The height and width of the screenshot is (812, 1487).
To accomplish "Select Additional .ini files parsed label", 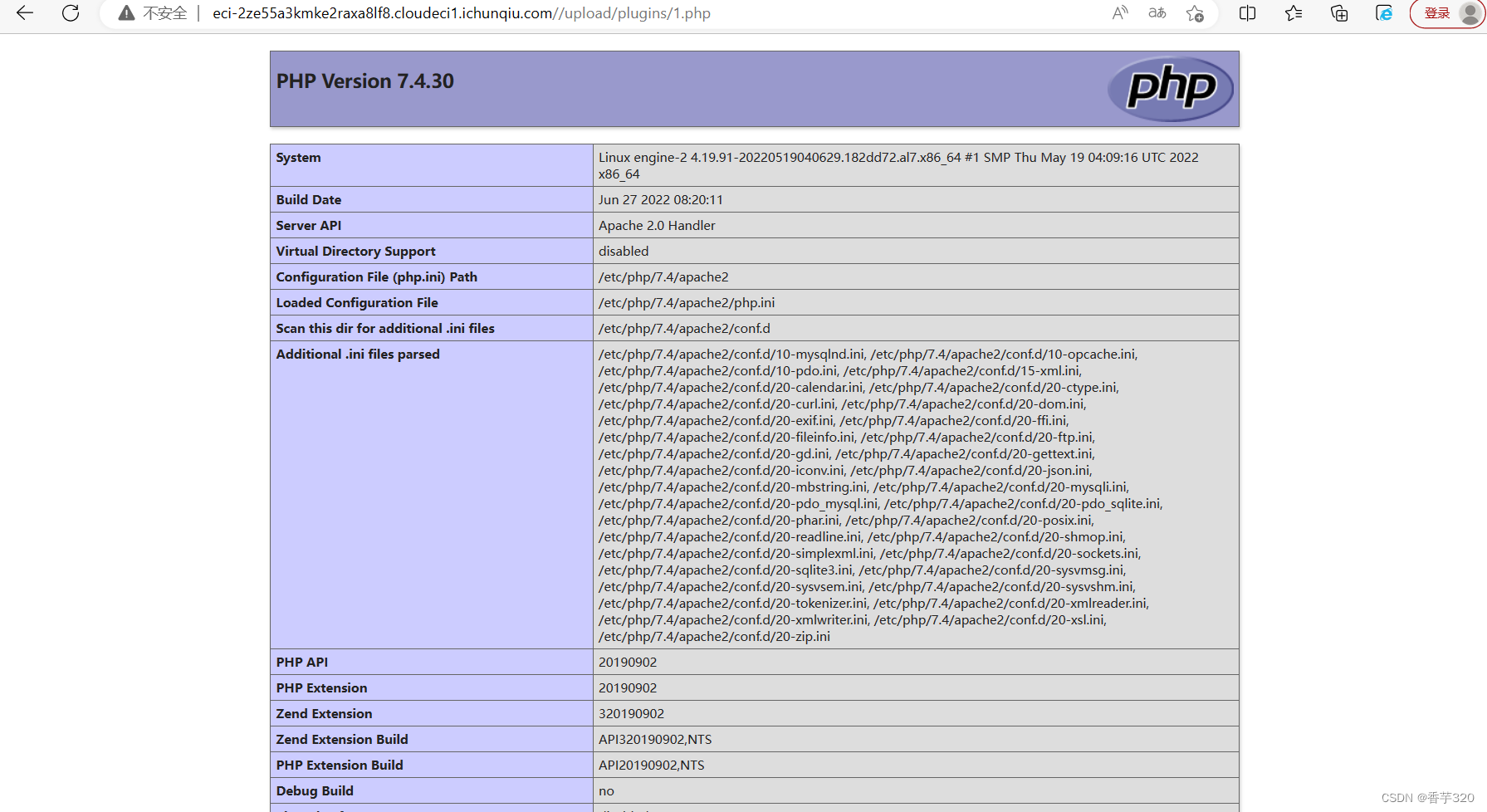I will pyautogui.click(x=358, y=355).
